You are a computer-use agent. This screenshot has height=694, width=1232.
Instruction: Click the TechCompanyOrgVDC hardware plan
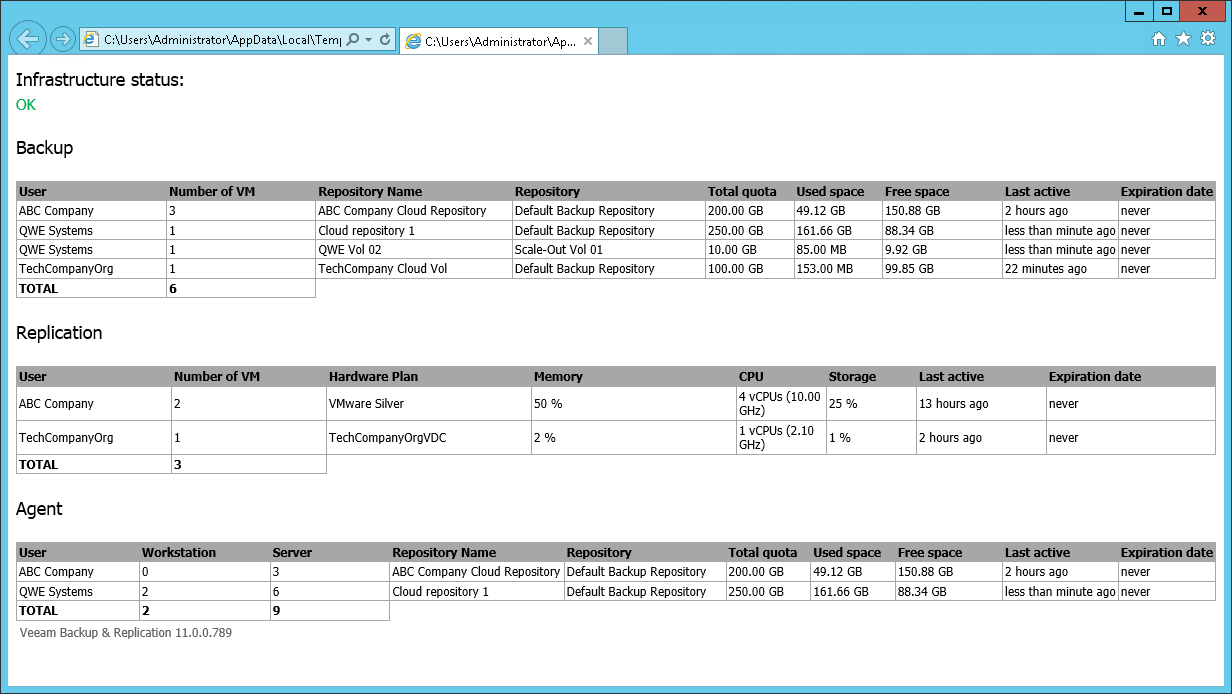point(390,438)
